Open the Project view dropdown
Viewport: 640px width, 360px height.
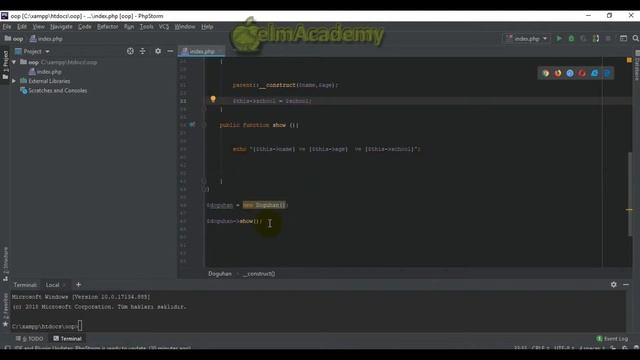(x=32, y=51)
